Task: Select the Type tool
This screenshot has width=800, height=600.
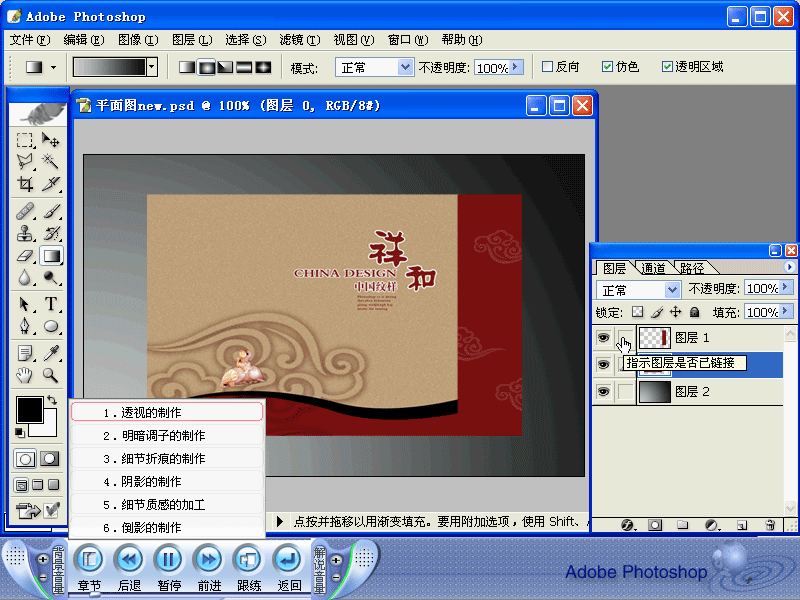Action: point(51,304)
